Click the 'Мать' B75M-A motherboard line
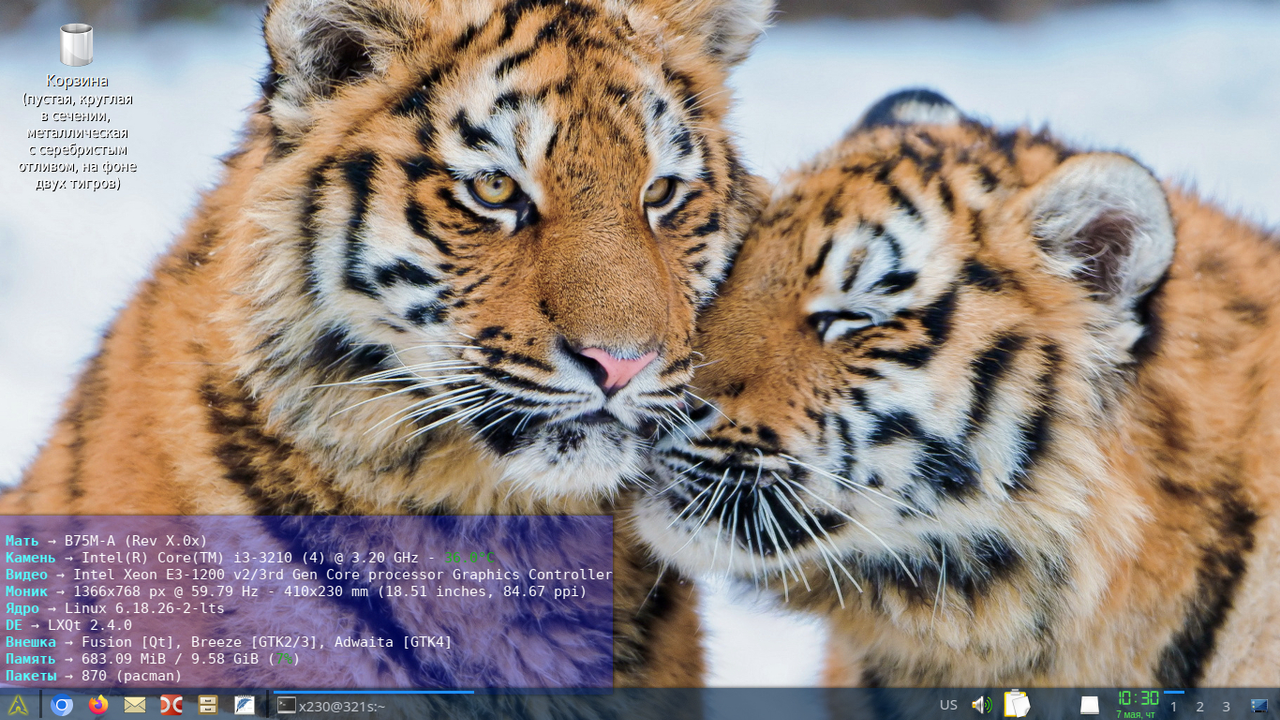 pos(106,541)
